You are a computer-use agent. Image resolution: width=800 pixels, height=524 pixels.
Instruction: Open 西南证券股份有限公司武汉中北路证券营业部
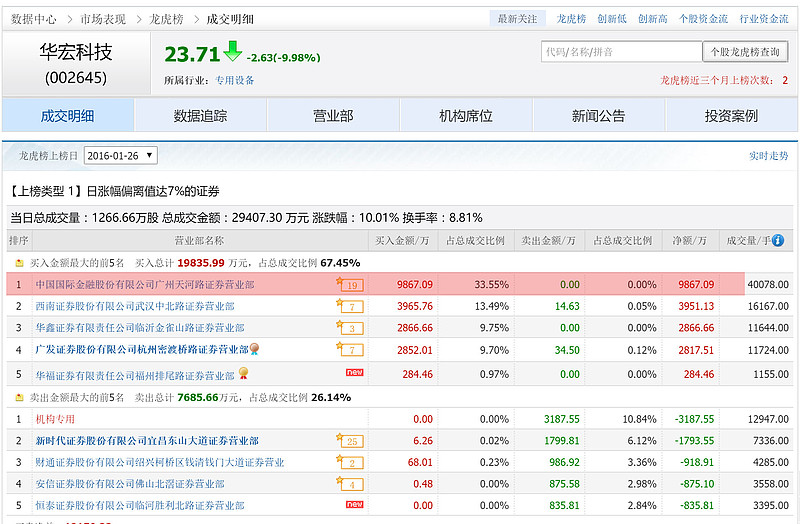pyautogui.click(x=135, y=306)
